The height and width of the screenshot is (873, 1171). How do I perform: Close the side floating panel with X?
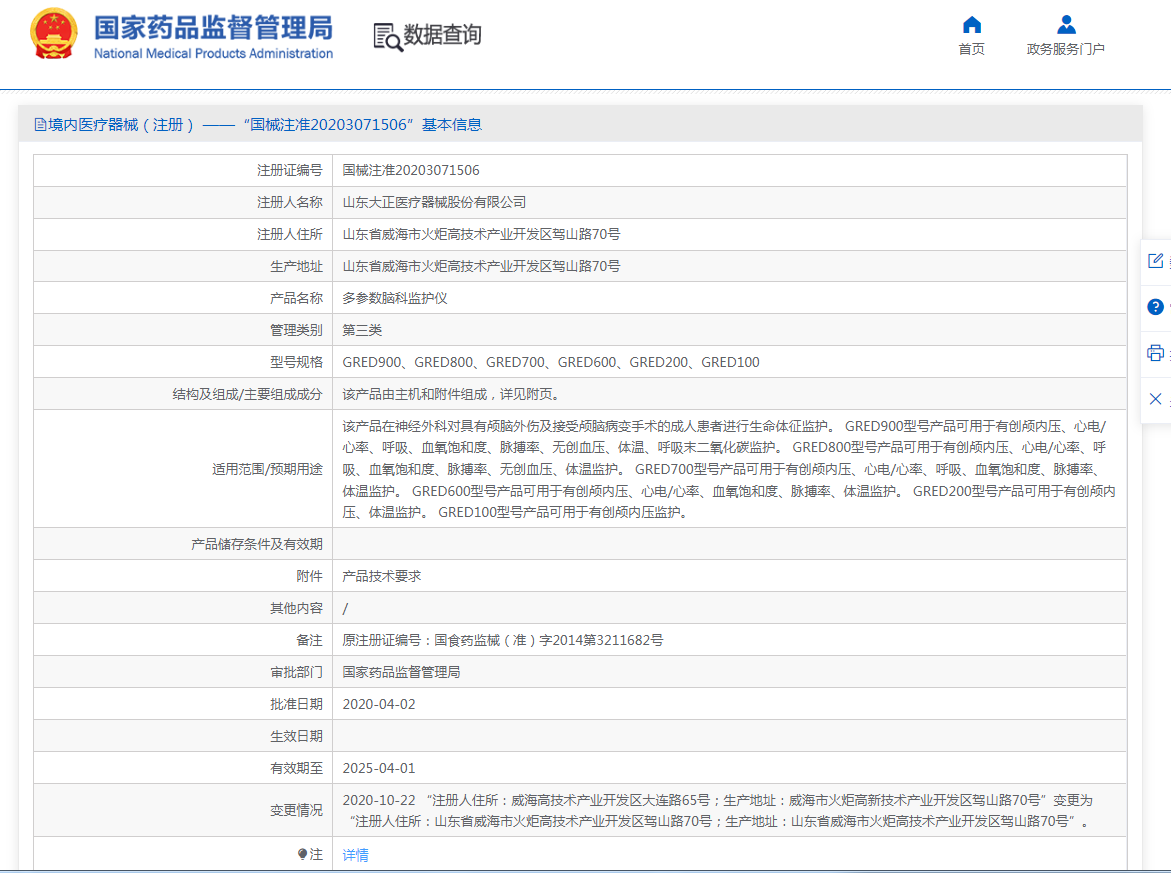pyautogui.click(x=1155, y=399)
